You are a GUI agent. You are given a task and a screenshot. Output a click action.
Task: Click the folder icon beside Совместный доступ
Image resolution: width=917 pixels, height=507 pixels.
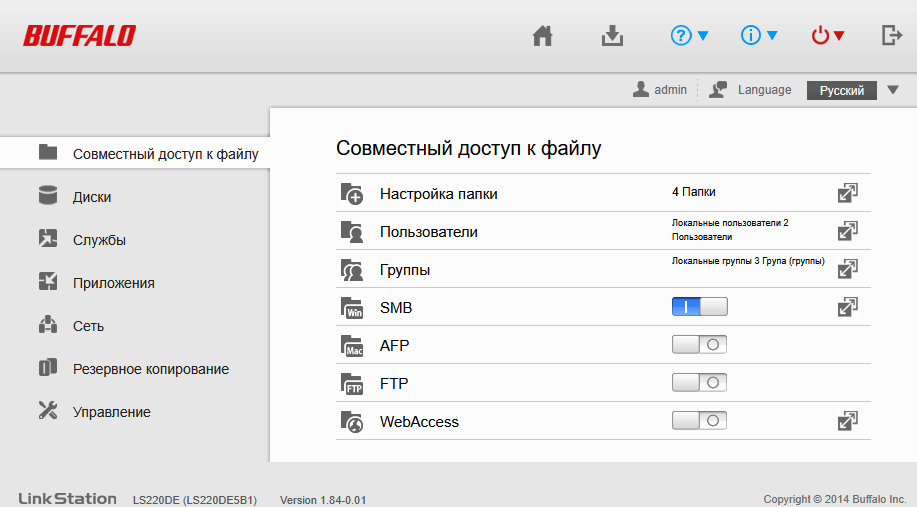click(48, 152)
